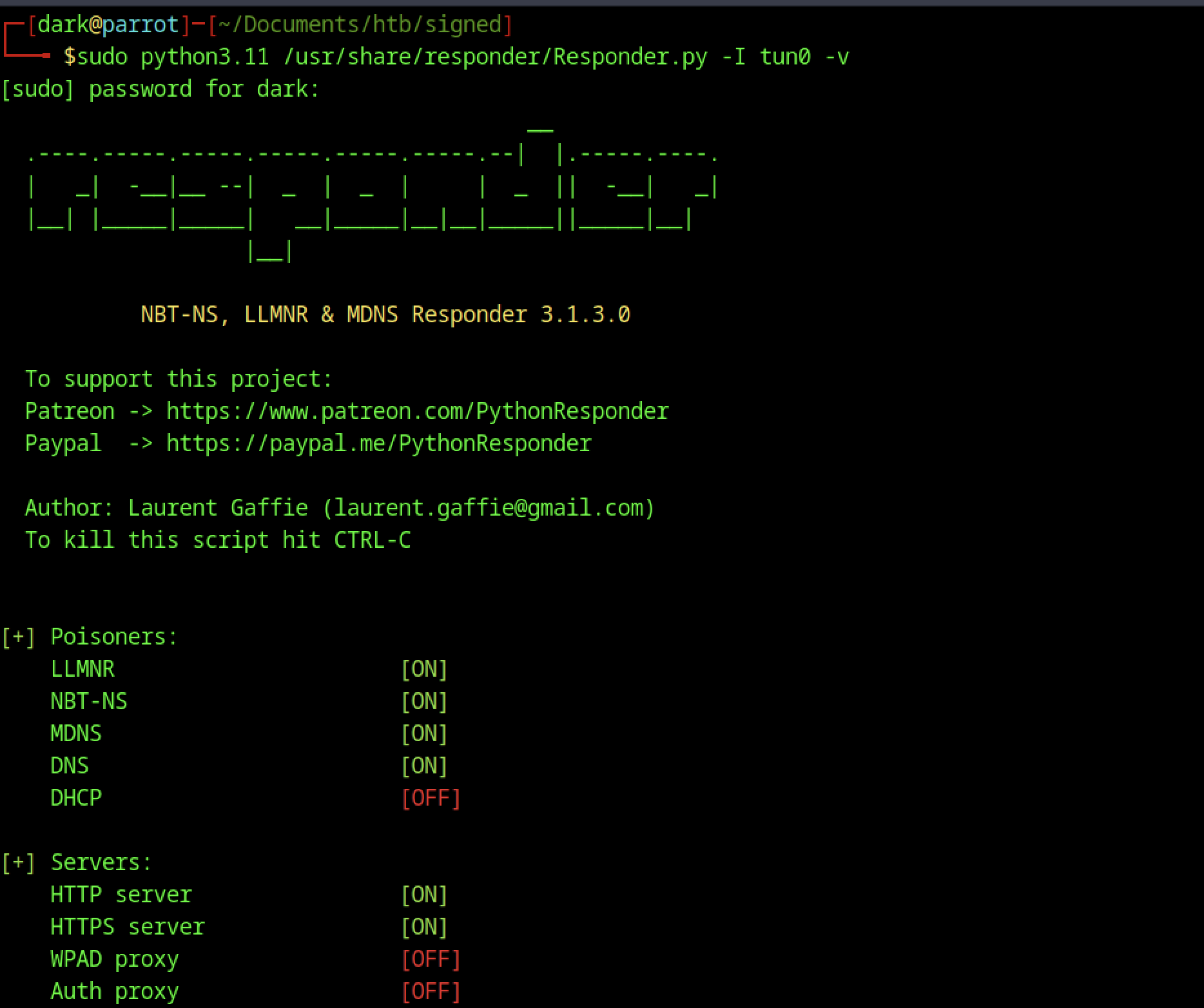Click the dark@parrot username in prompt

[x=108, y=24]
